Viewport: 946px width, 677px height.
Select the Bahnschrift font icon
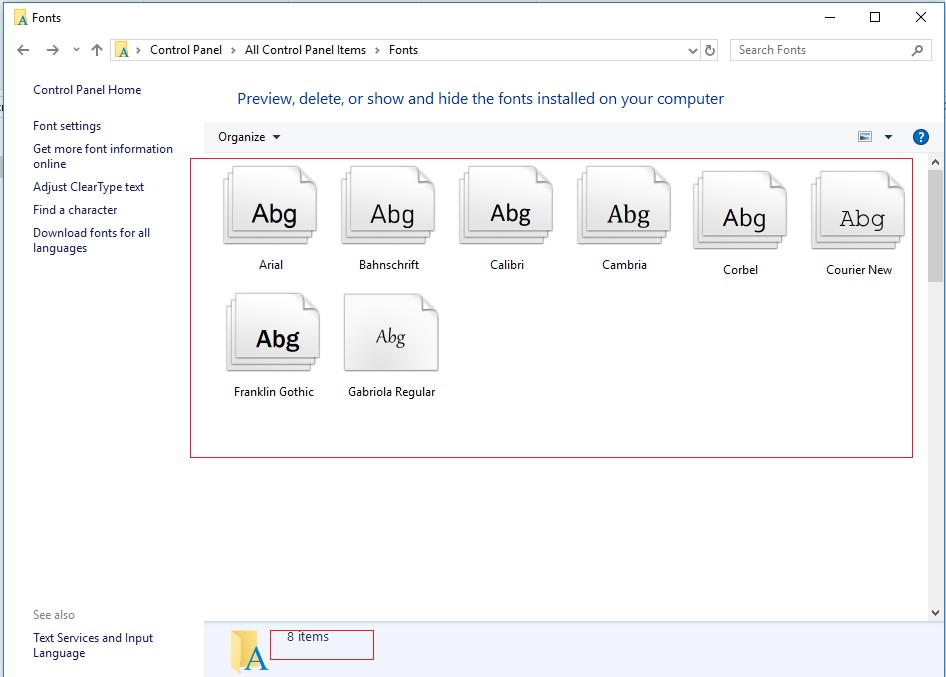click(389, 209)
